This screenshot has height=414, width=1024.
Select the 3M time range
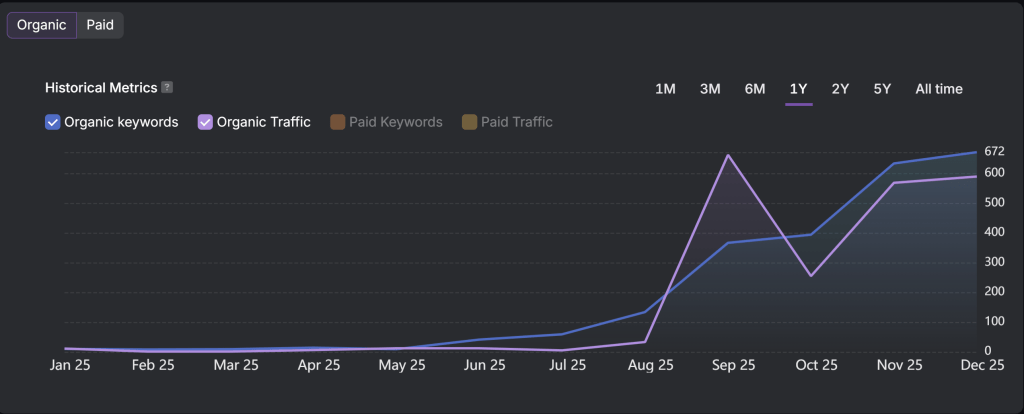point(710,89)
